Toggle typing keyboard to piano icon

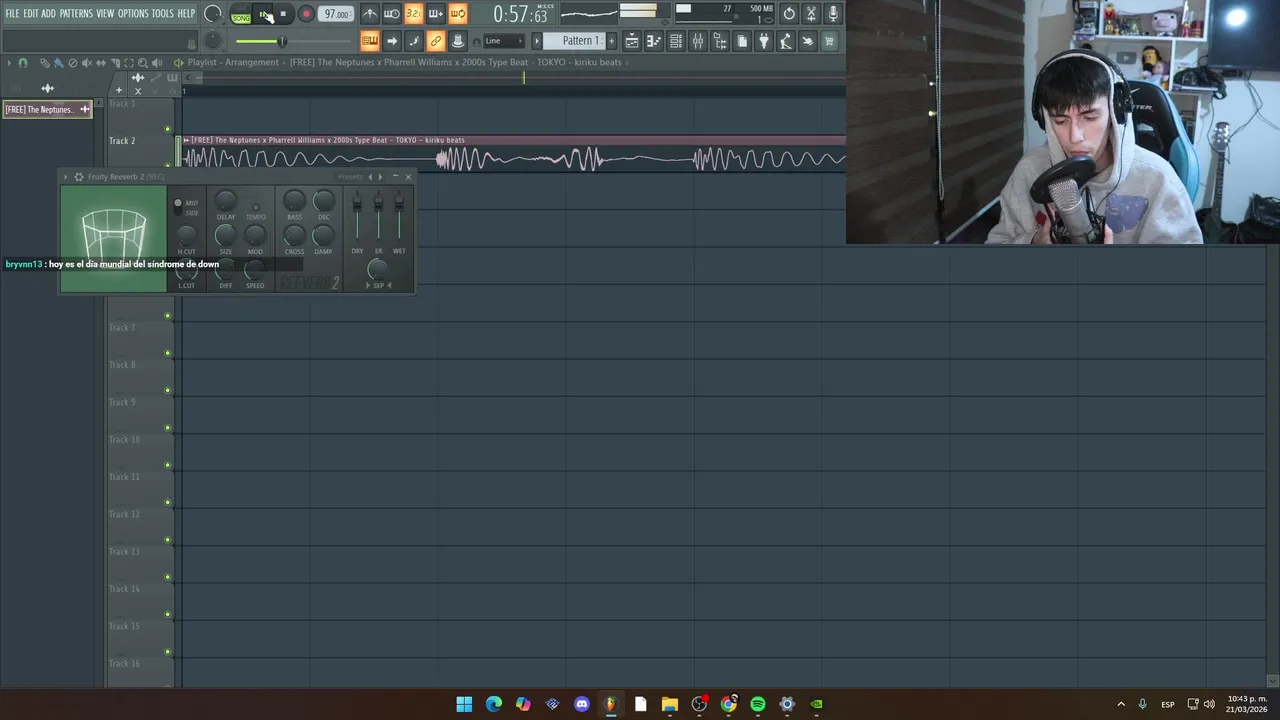coord(370,41)
